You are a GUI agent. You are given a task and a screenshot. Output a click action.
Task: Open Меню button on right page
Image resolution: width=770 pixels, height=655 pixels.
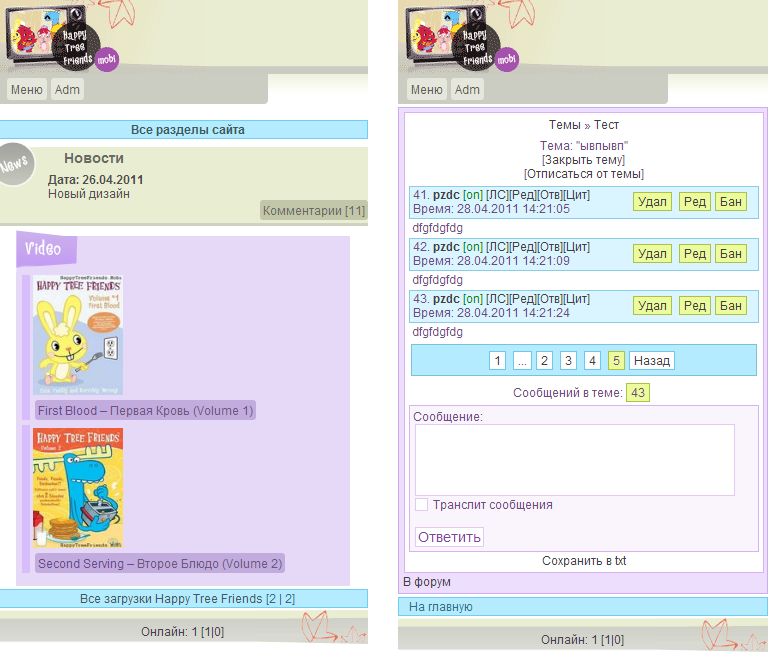427,89
